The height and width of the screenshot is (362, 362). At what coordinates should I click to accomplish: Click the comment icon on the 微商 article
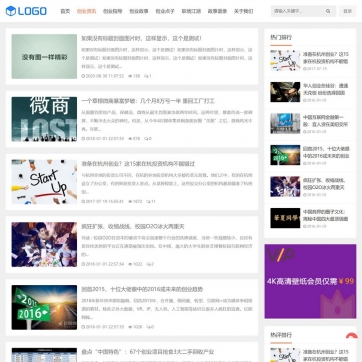click(x=146, y=139)
